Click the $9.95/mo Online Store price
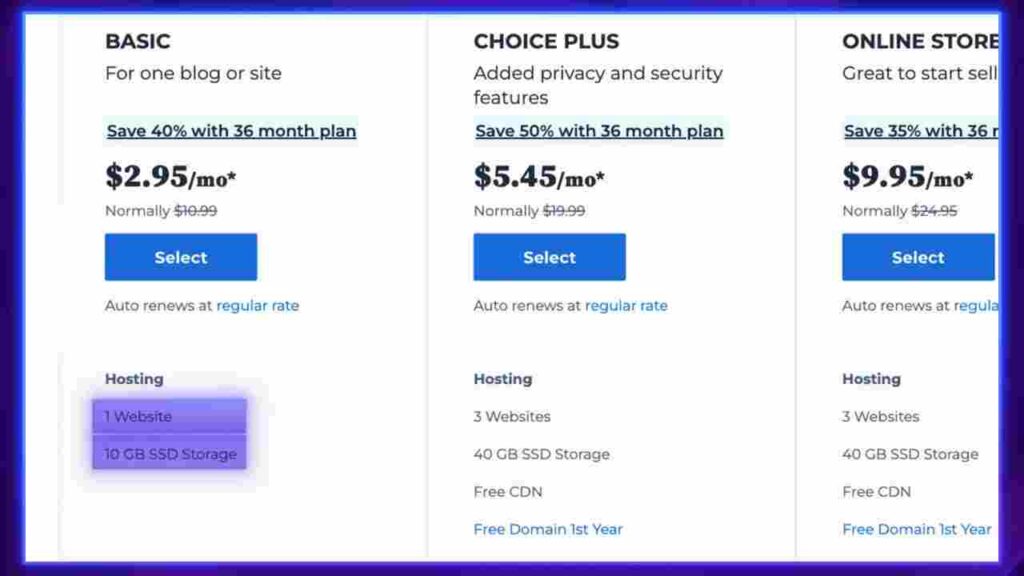The height and width of the screenshot is (576, 1024). [908, 176]
